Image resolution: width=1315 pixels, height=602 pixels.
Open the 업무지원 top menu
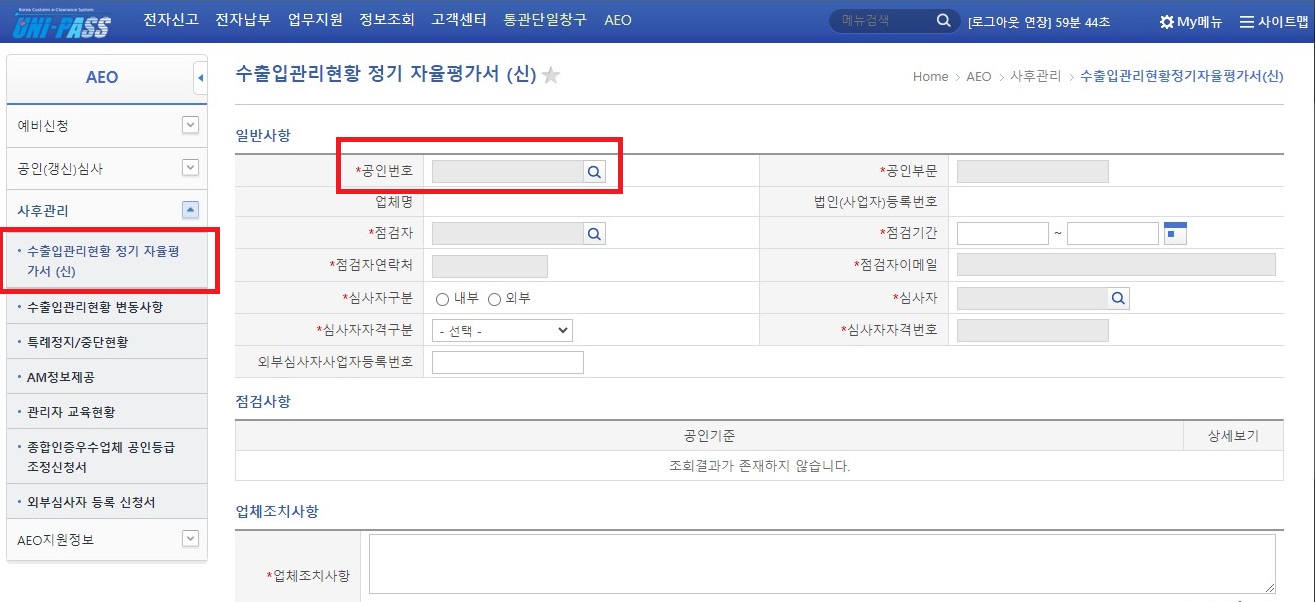[315, 20]
